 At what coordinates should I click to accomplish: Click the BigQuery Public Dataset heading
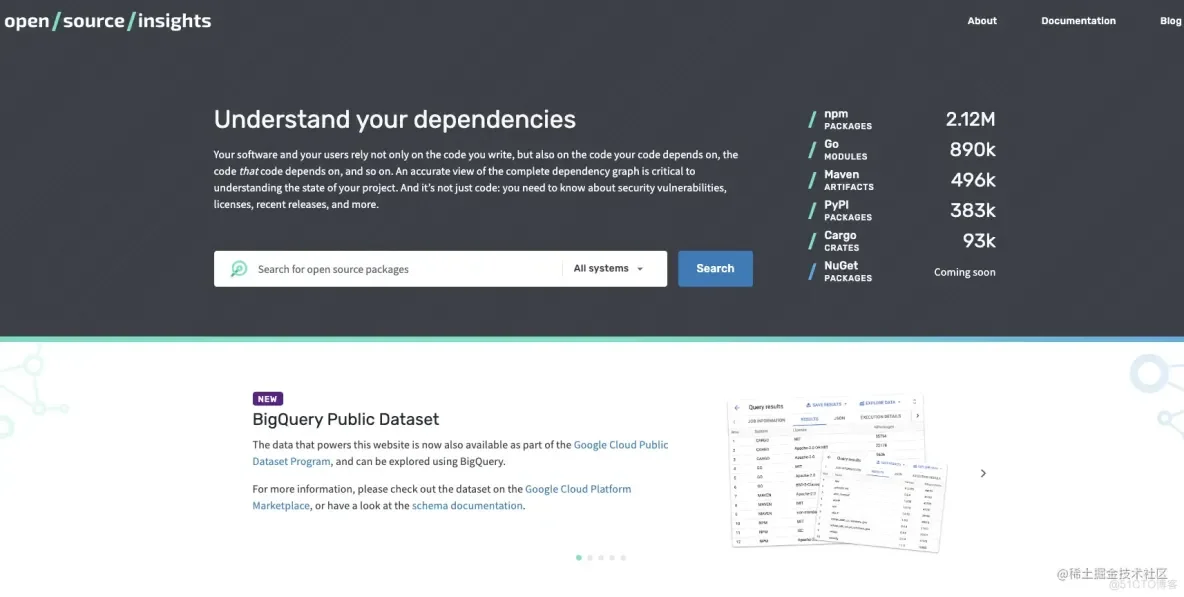(x=346, y=420)
